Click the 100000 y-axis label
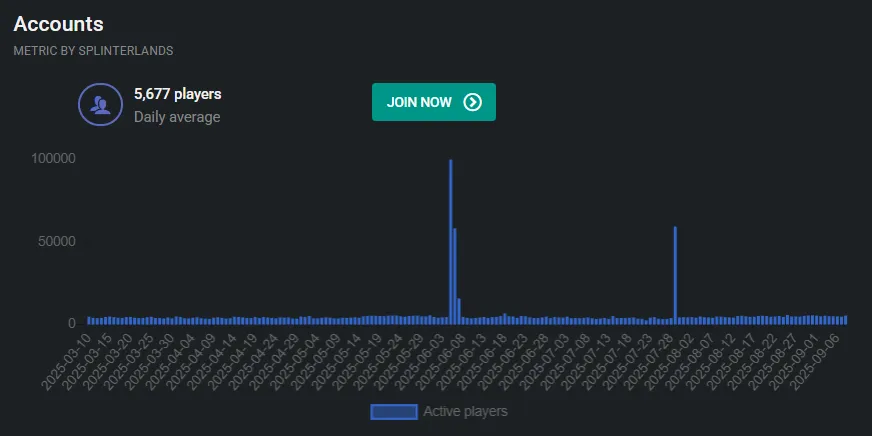Image resolution: width=872 pixels, height=436 pixels. pos(53,158)
